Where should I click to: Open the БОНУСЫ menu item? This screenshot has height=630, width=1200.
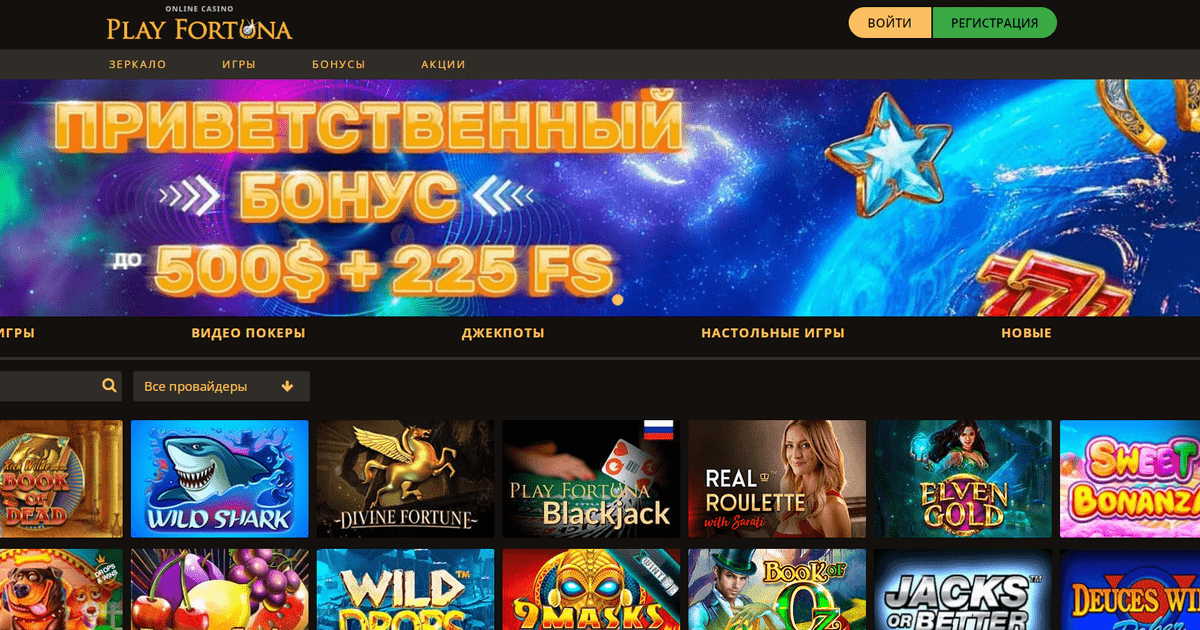coord(338,64)
